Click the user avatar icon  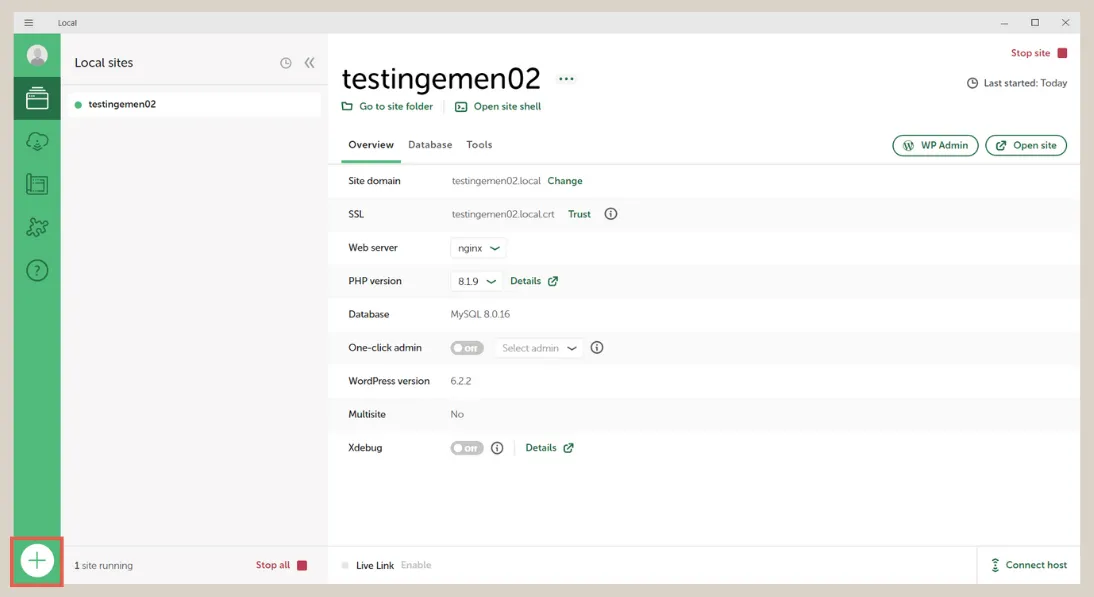tap(37, 56)
